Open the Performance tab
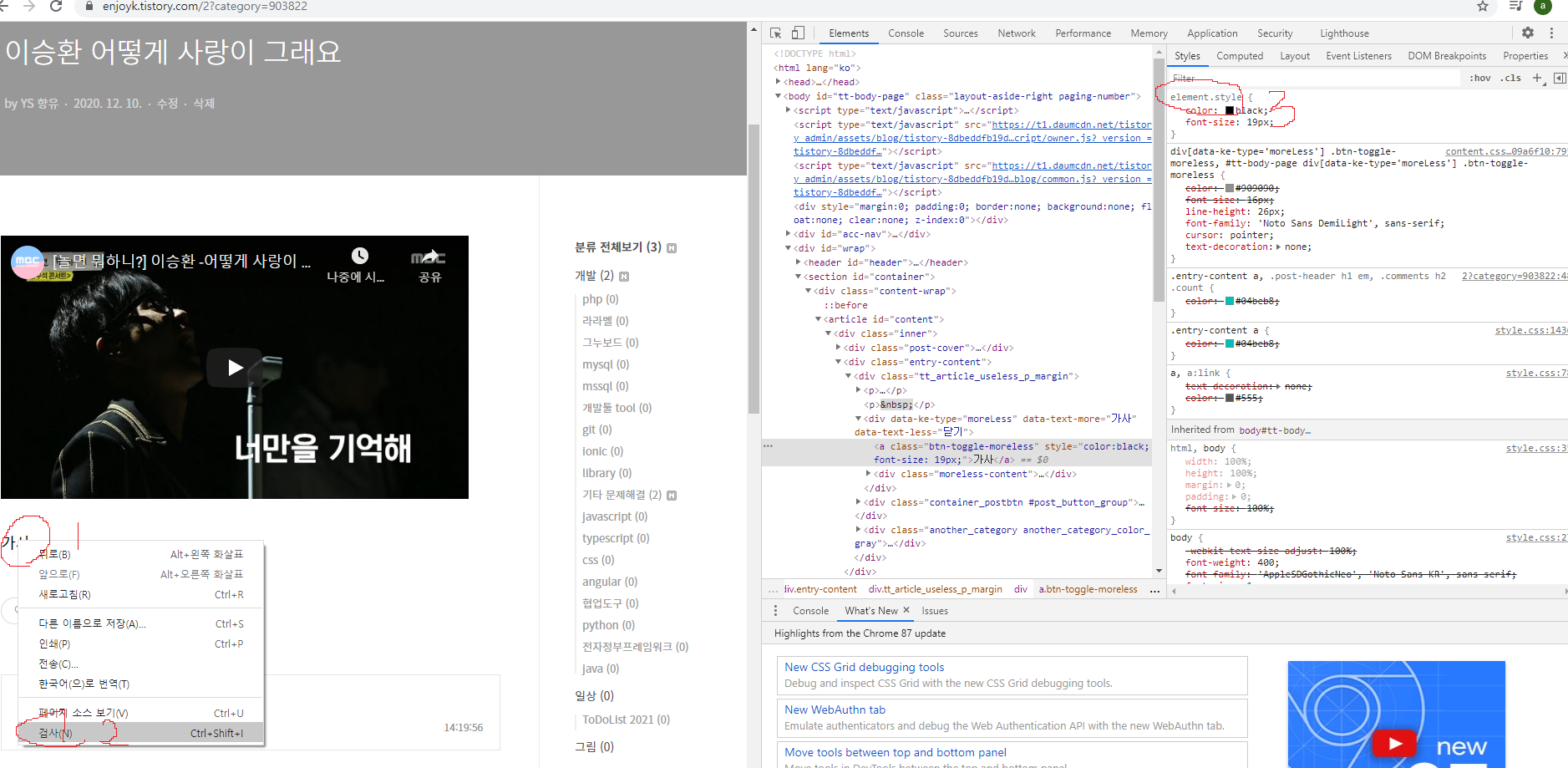The width and height of the screenshot is (1568, 768). pos(1083,33)
